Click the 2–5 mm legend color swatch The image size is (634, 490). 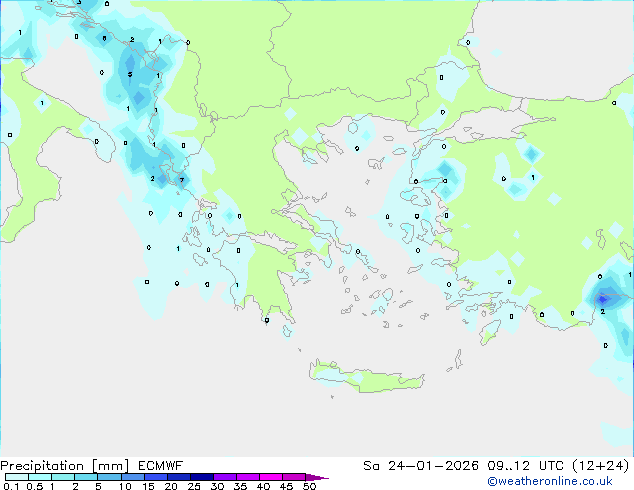point(86,477)
